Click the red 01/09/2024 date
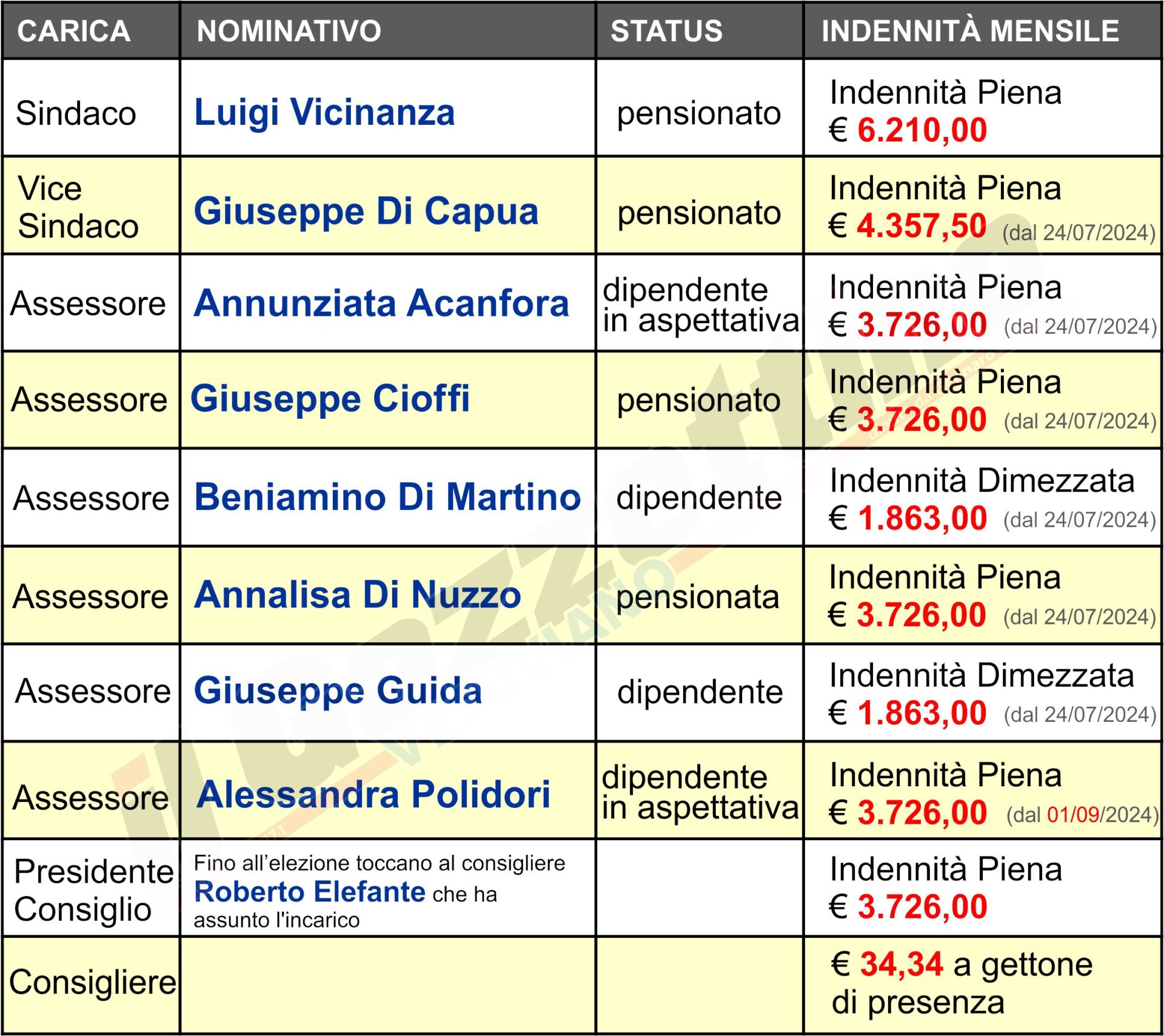This screenshot has width=1164, height=1036. 1073,815
